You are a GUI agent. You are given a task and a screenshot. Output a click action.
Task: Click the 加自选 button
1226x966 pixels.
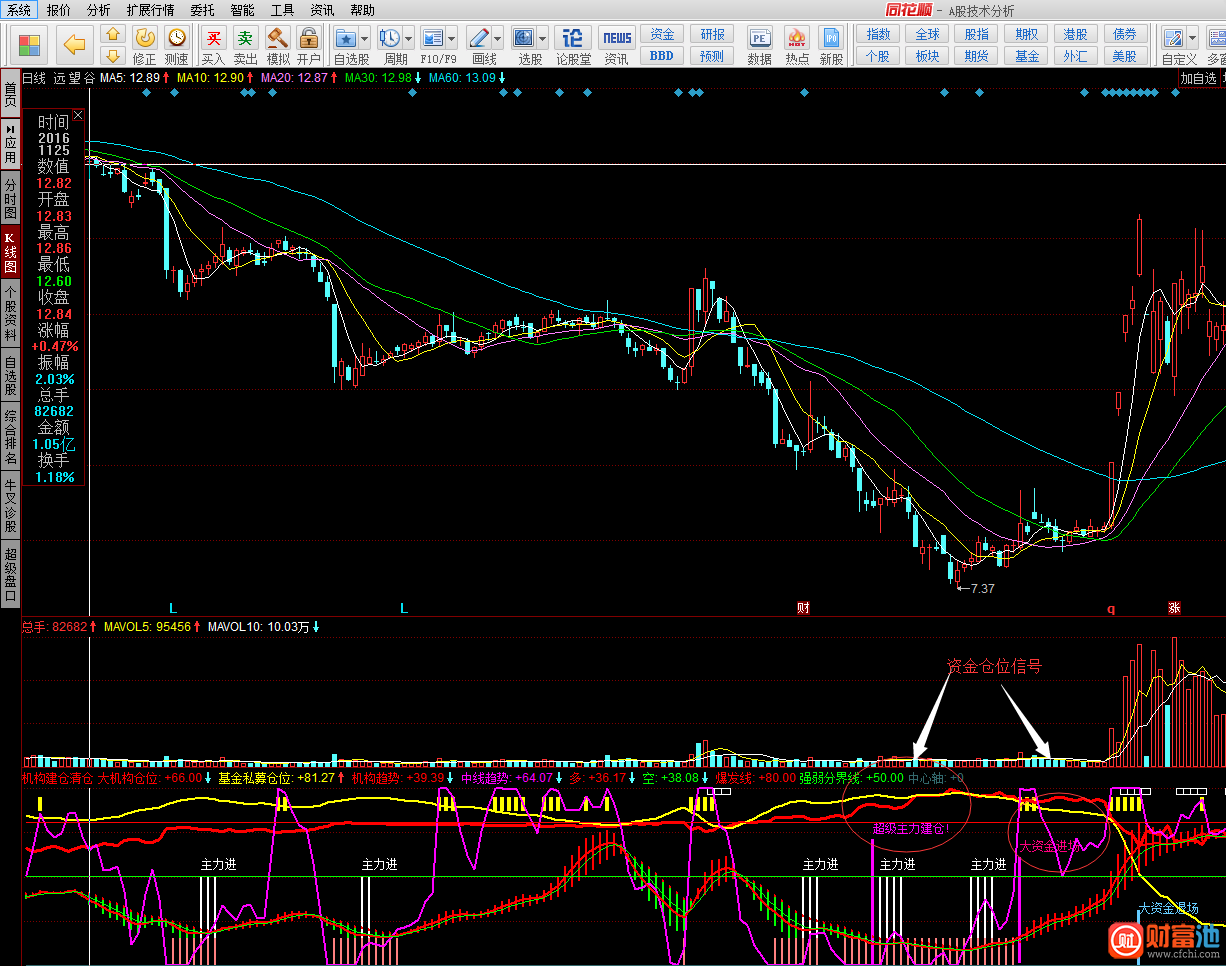[1198, 78]
